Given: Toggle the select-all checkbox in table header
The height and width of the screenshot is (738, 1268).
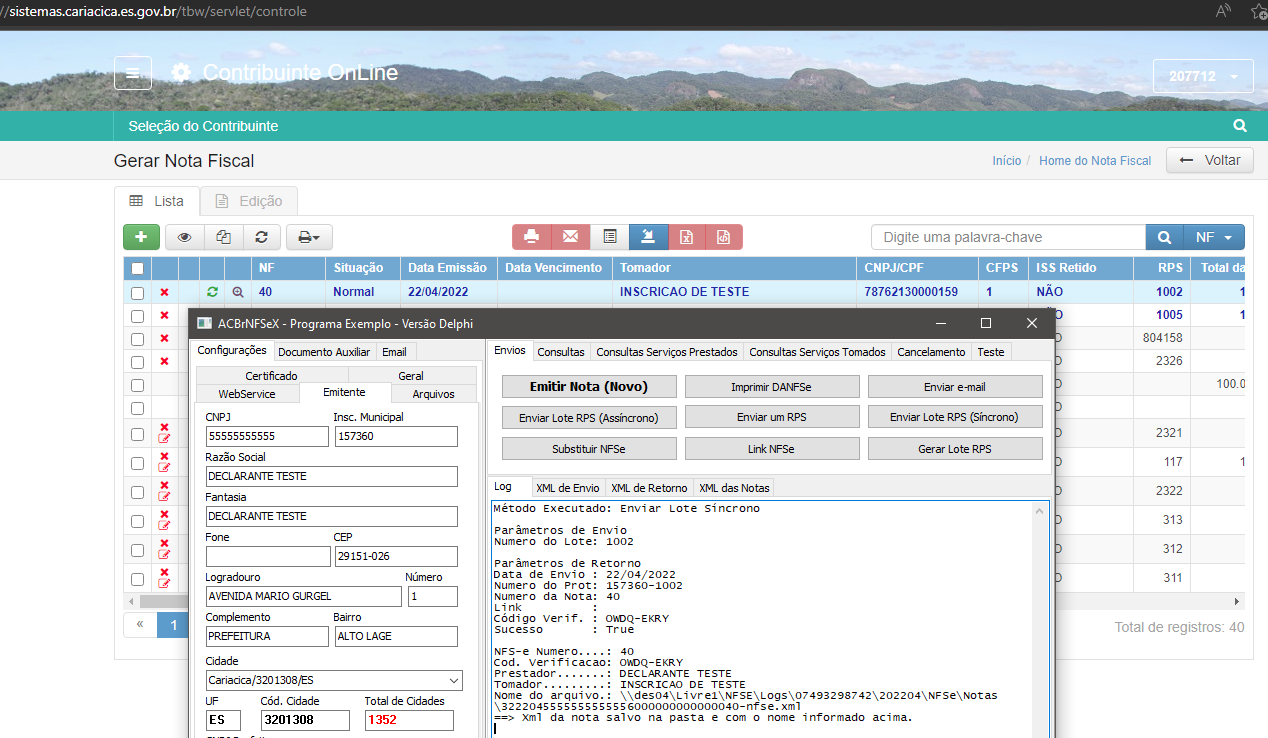Looking at the screenshot, I should tap(137, 268).
